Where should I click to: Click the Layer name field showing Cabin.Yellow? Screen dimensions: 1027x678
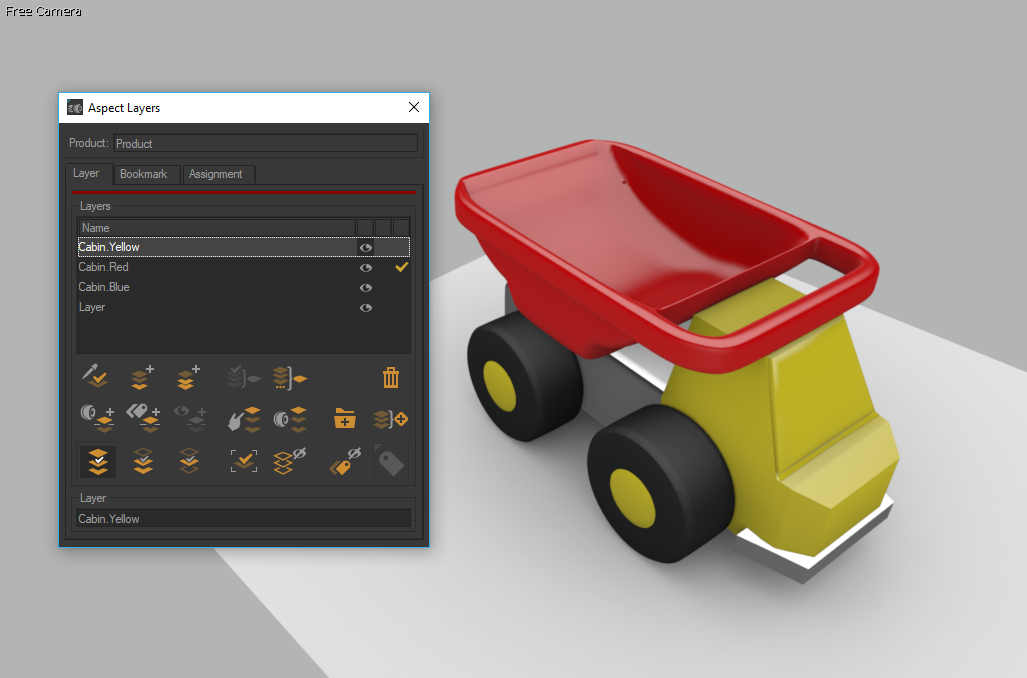pos(243,519)
